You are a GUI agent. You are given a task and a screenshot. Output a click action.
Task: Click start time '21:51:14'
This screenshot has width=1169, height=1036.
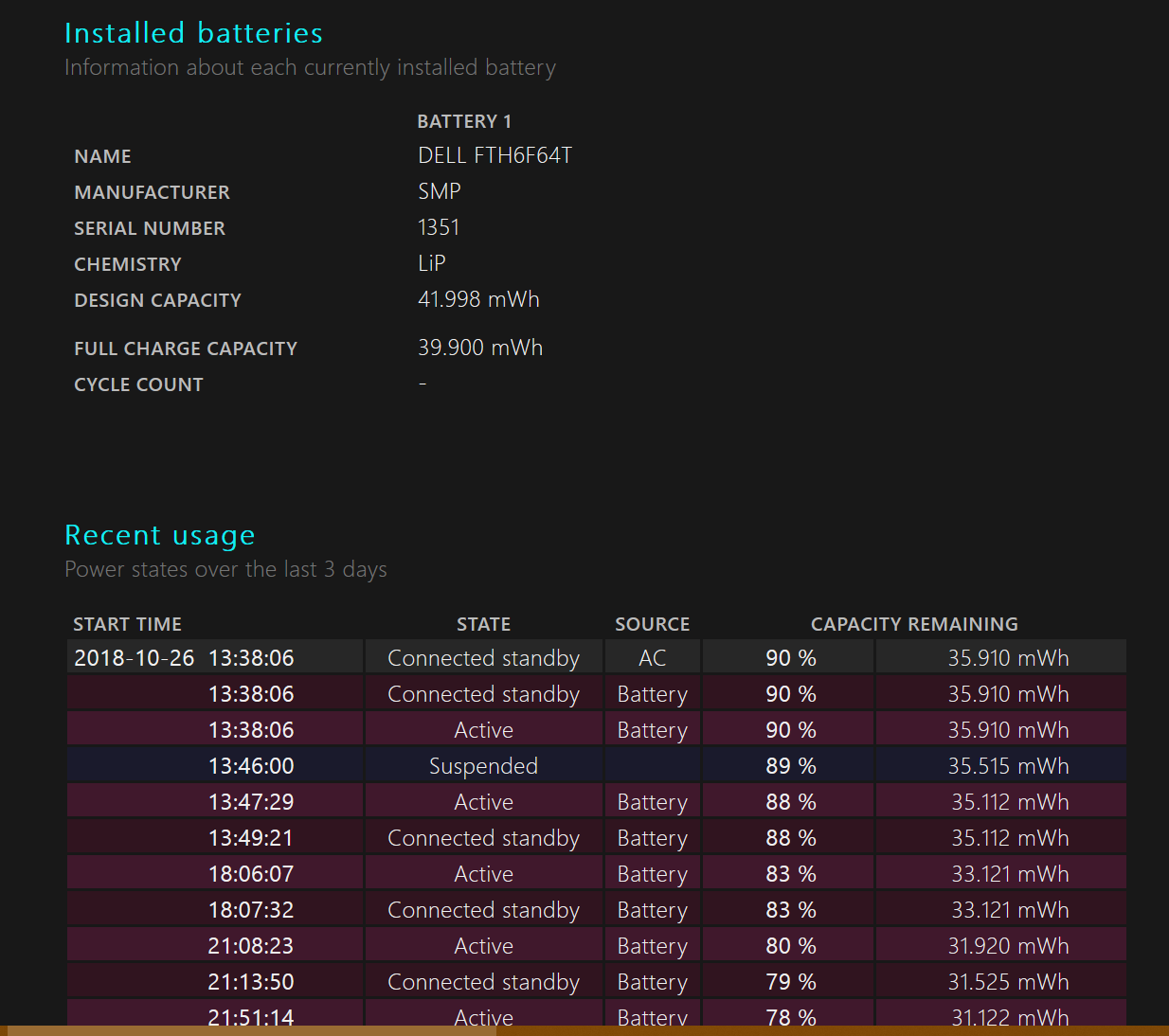tap(251, 1017)
